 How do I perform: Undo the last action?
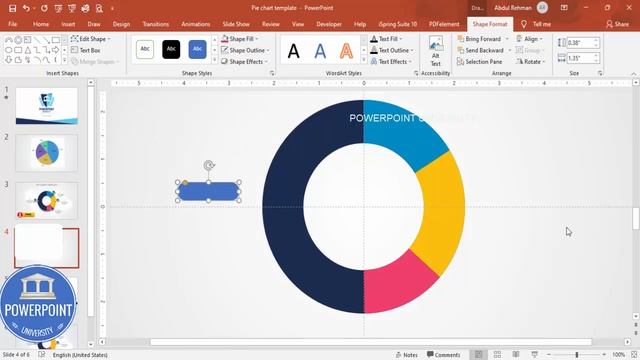pyautogui.click(x=26, y=8)
